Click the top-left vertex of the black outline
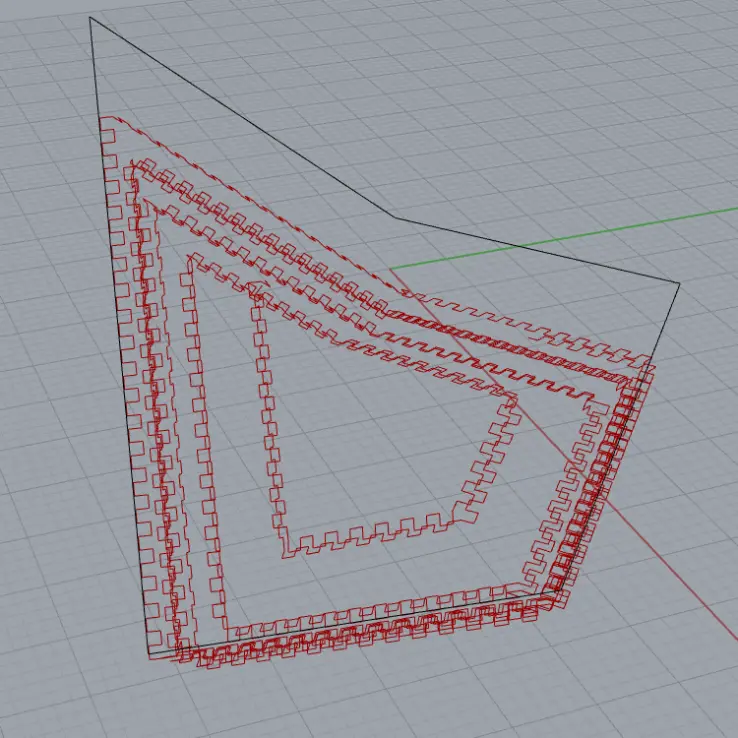Screen dimensions: 738x738 pyautogui.click(x=90, y=18)
